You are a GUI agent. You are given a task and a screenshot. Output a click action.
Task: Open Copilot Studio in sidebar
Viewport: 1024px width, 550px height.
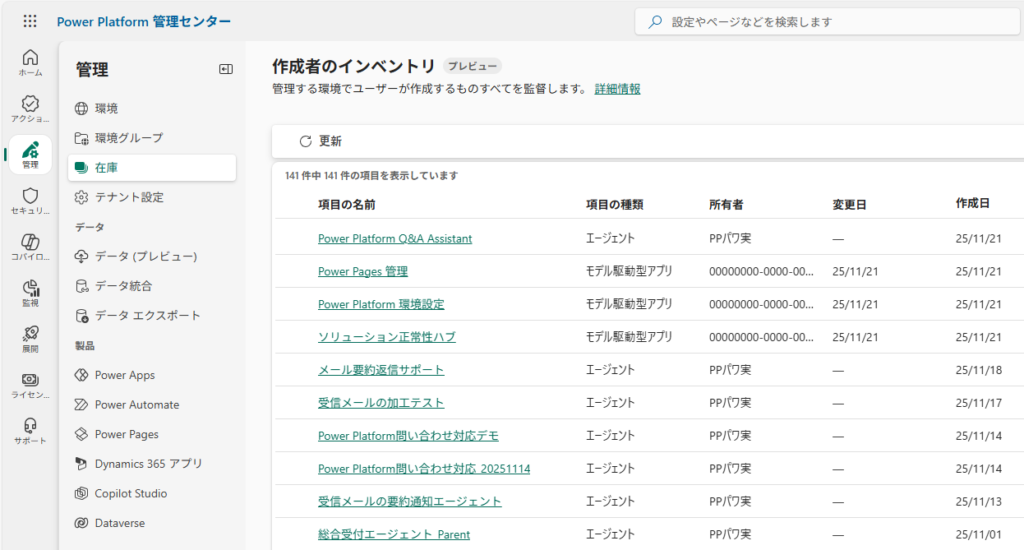point(131,493)
